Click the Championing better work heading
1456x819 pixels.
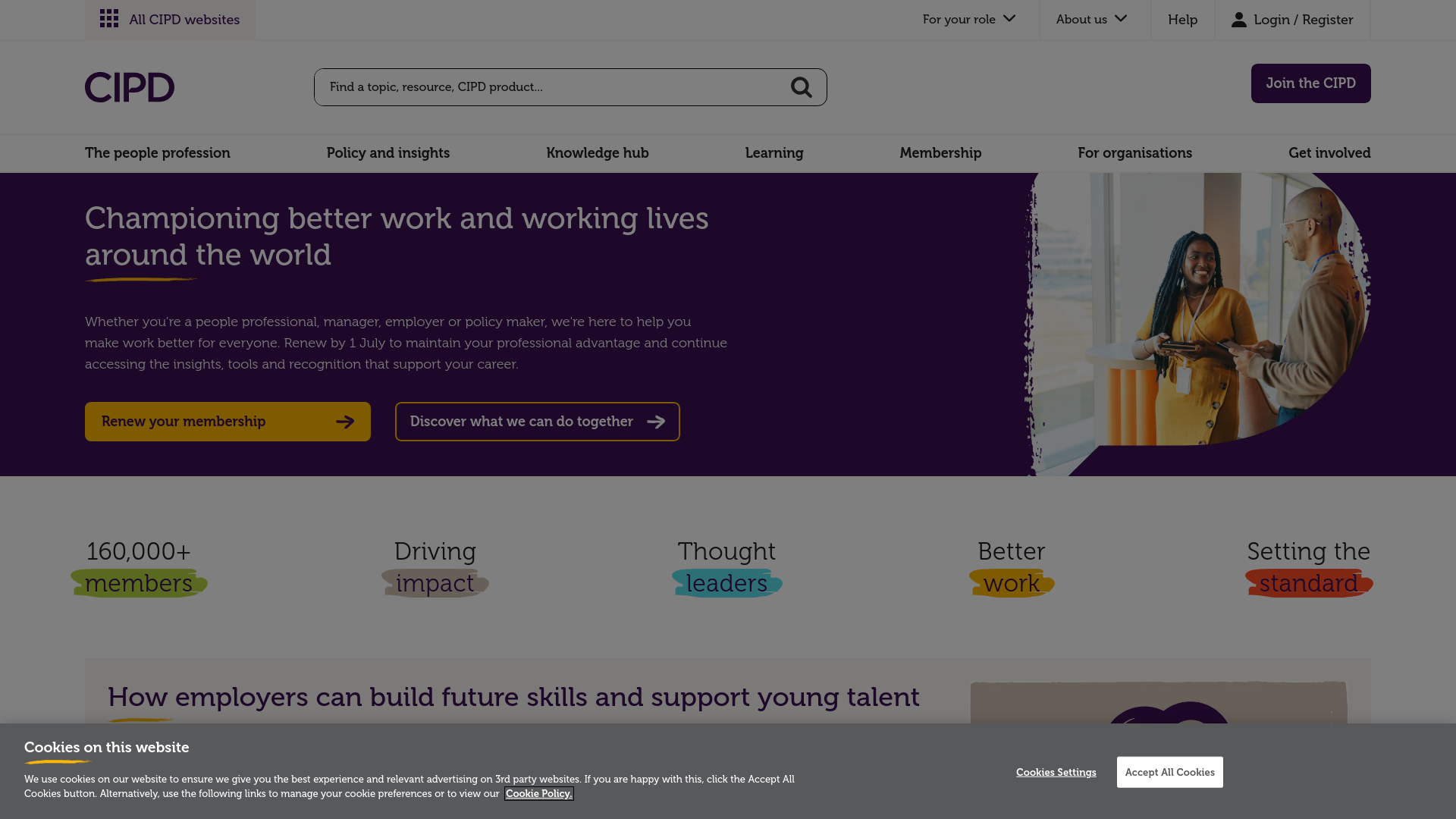[397, 237]
